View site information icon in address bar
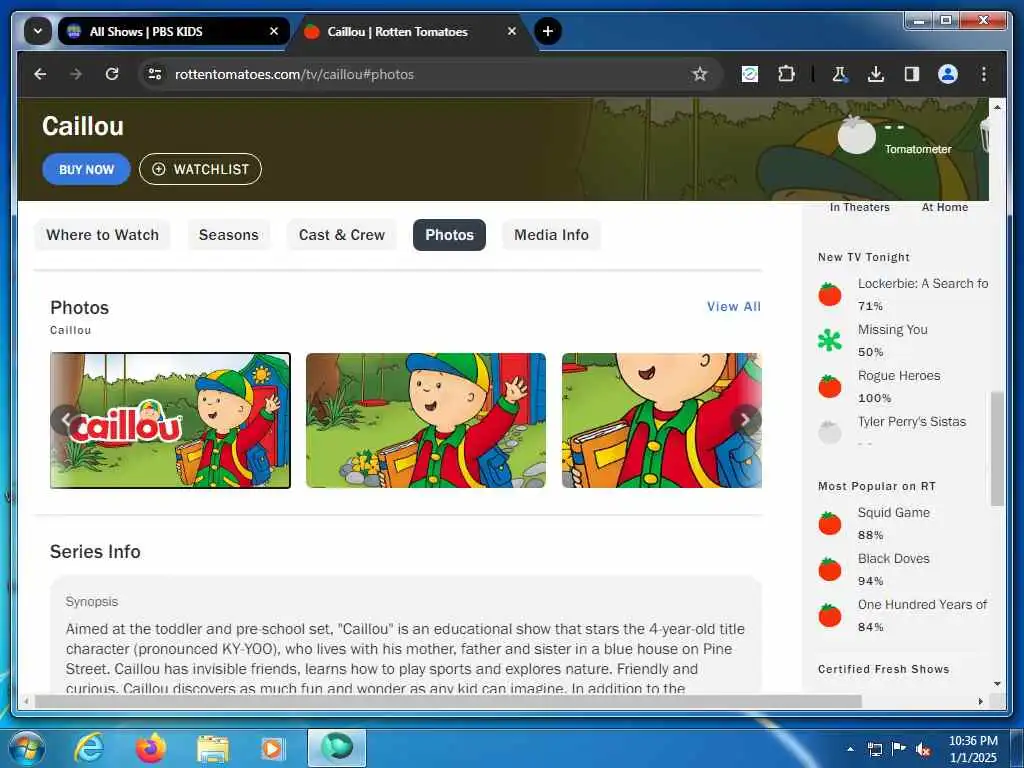The image size is (1024, 768). click(155, 74)
